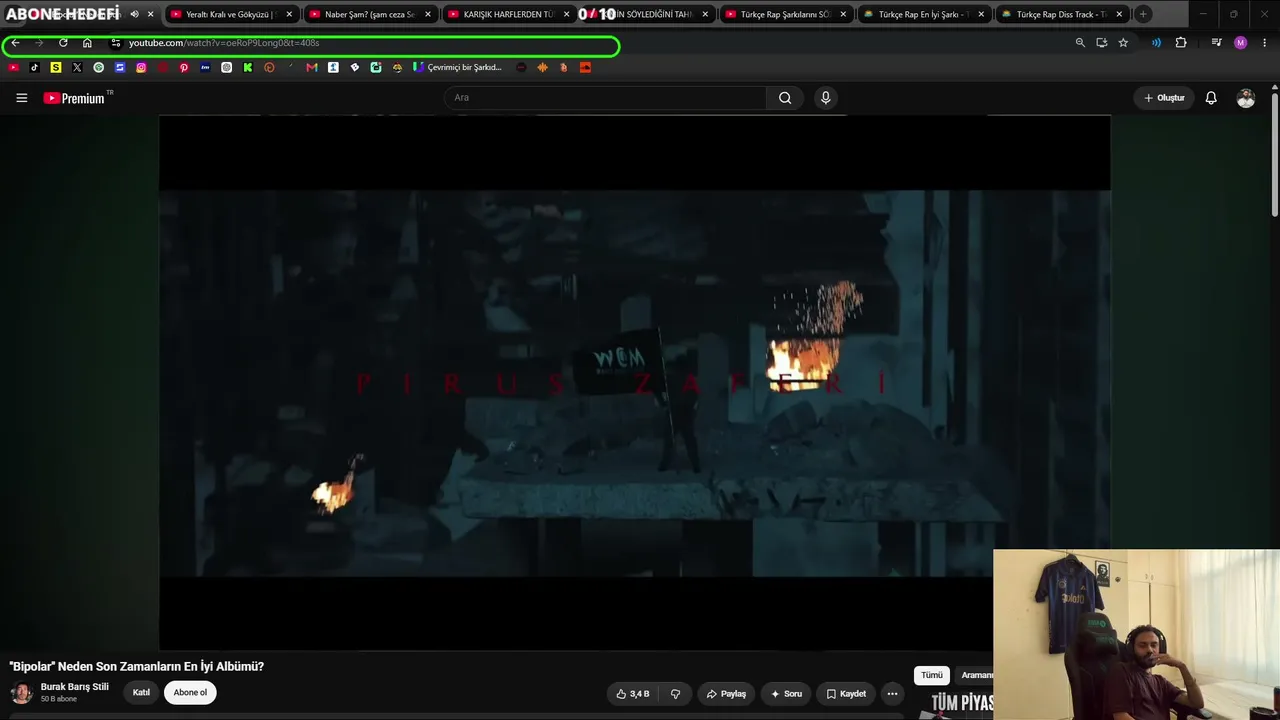
Task: Click the install app icon in address bar
Action: pos(1101,43)
